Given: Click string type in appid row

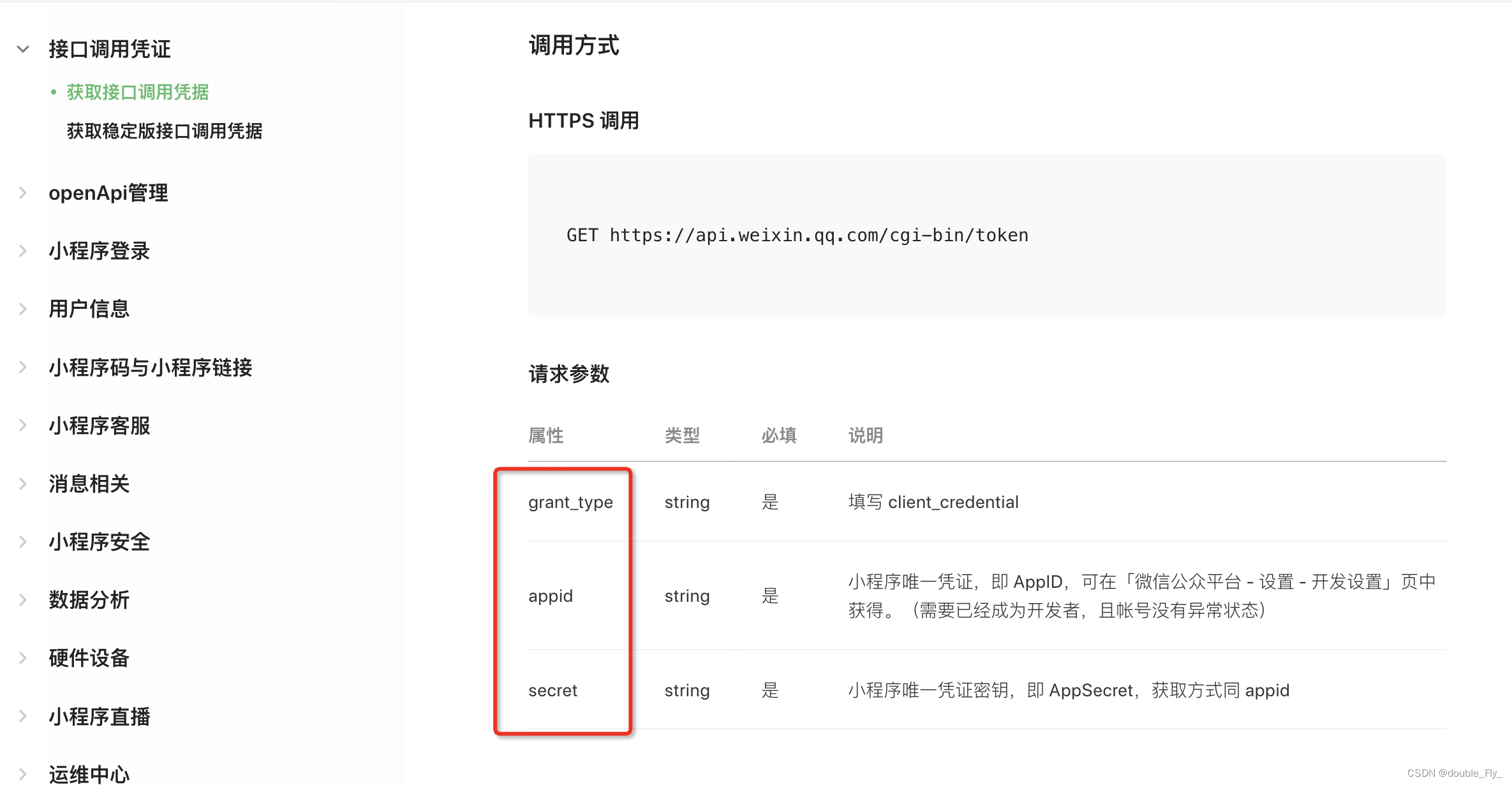Looking at the screenshot, I should [687, 596].
